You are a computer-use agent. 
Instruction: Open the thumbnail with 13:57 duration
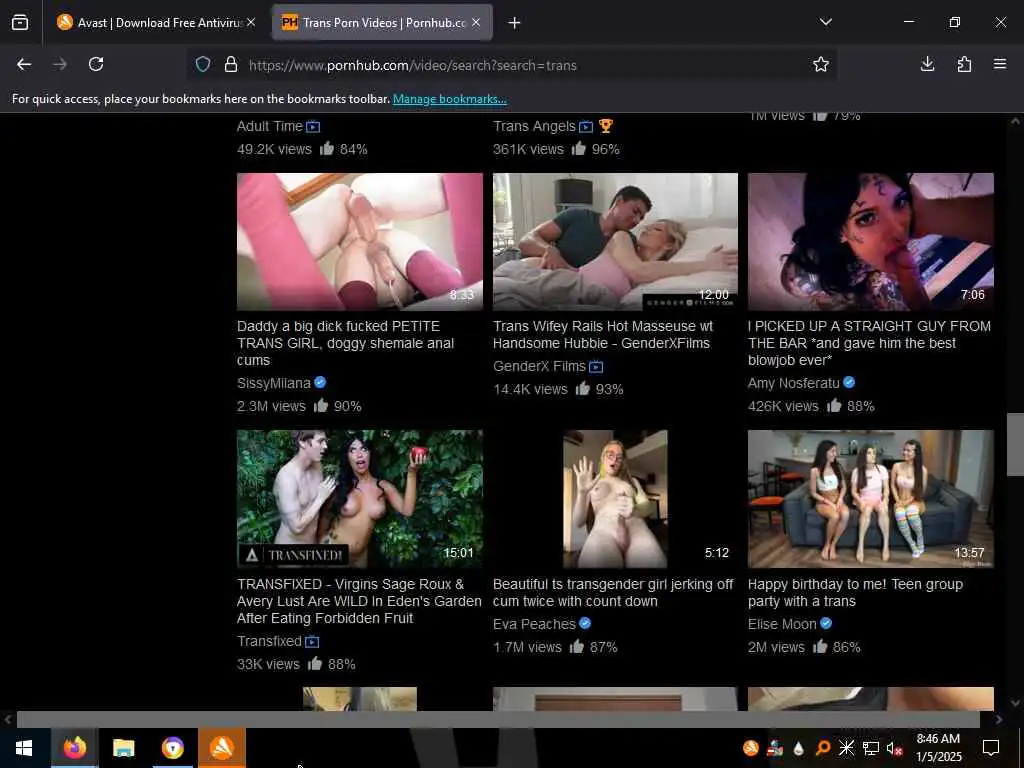coord(871,499)
